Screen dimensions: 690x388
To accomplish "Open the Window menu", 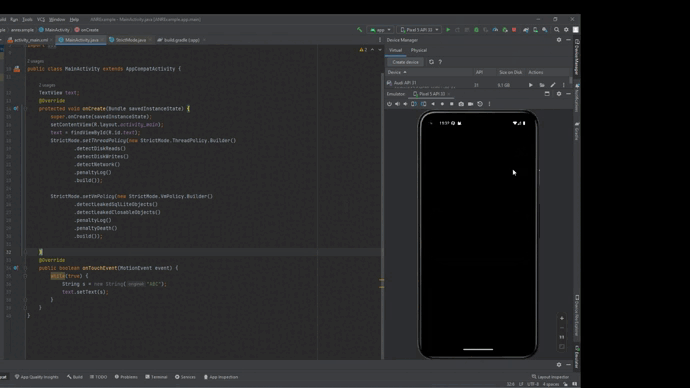I will pyautogui.click(x=57, y=19).
